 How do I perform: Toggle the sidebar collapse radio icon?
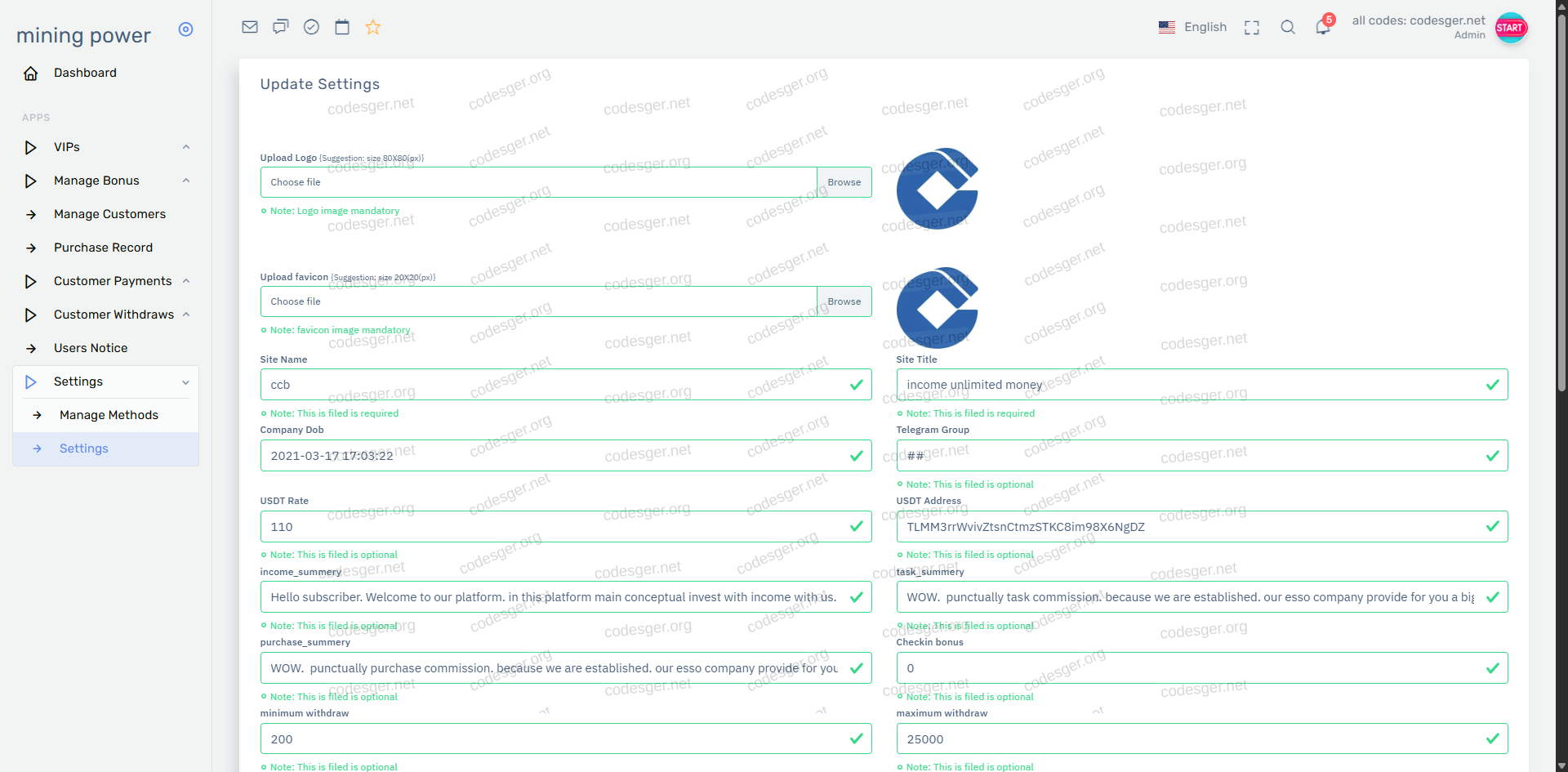pyautogui.click(x=186, y=29)
